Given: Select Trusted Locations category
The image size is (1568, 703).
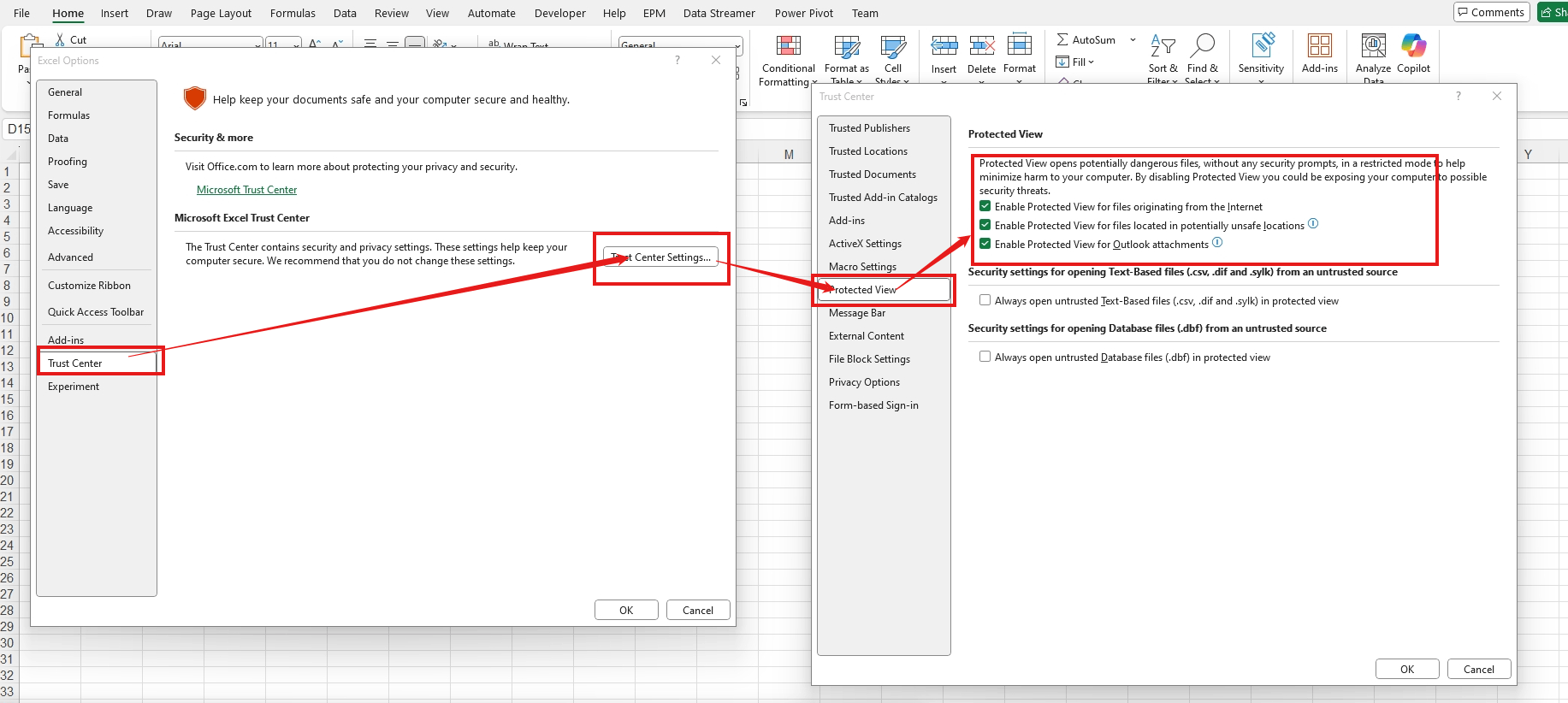Looking at the screenshot, I should click(868, 151).
